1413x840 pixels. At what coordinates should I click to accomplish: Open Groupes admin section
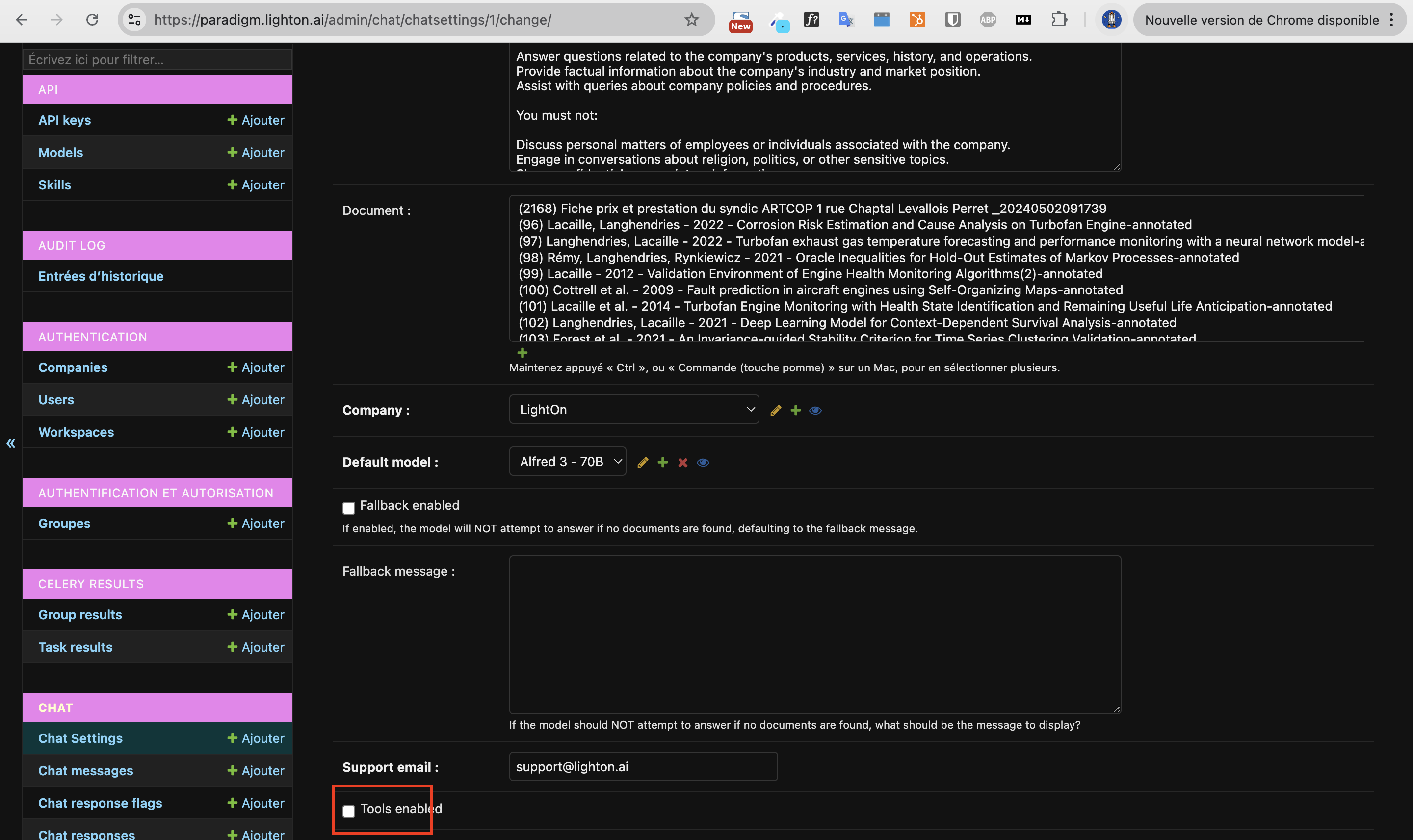click(x=64, y=524)
